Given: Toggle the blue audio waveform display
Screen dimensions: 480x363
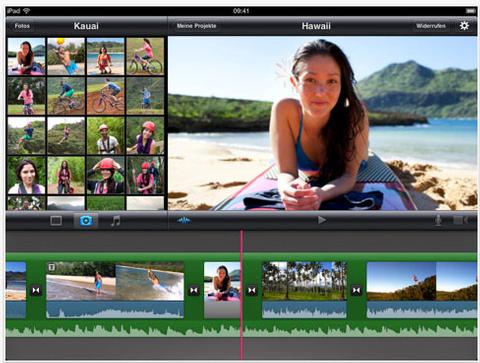Looking at the screenshot, I should (184, 220).
